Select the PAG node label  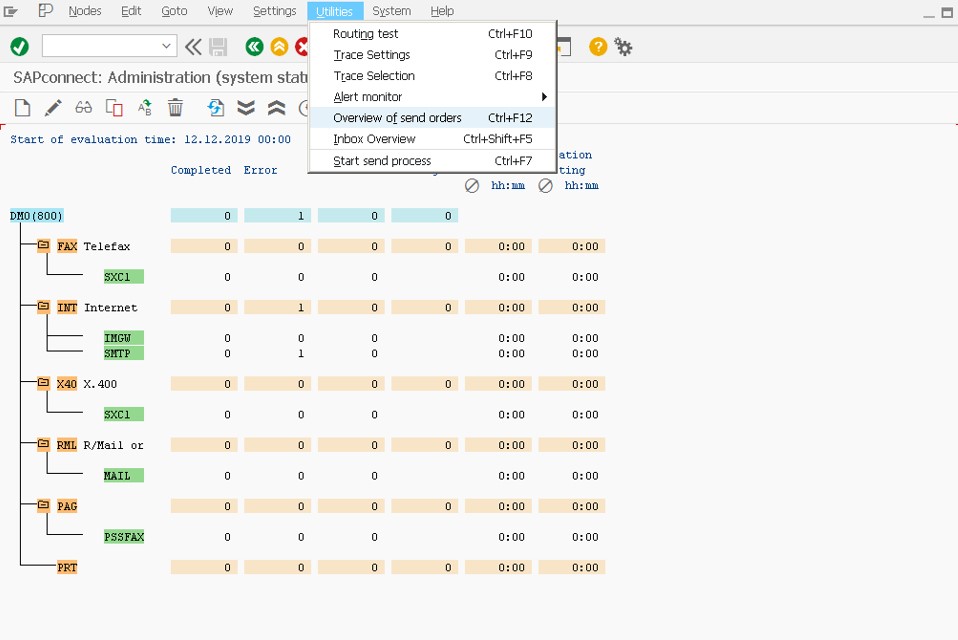(67, 506)
